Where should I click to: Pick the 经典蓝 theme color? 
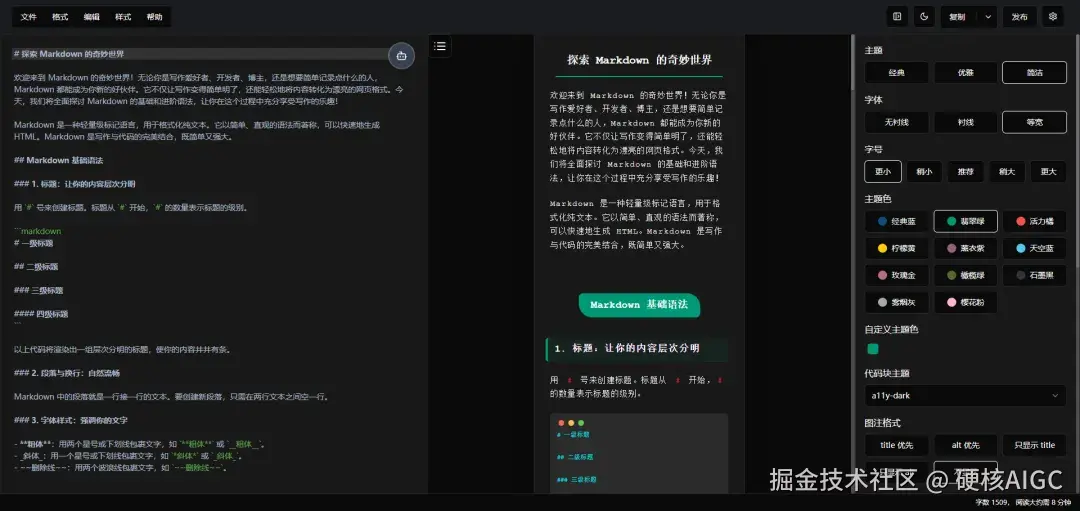[896, 221]
